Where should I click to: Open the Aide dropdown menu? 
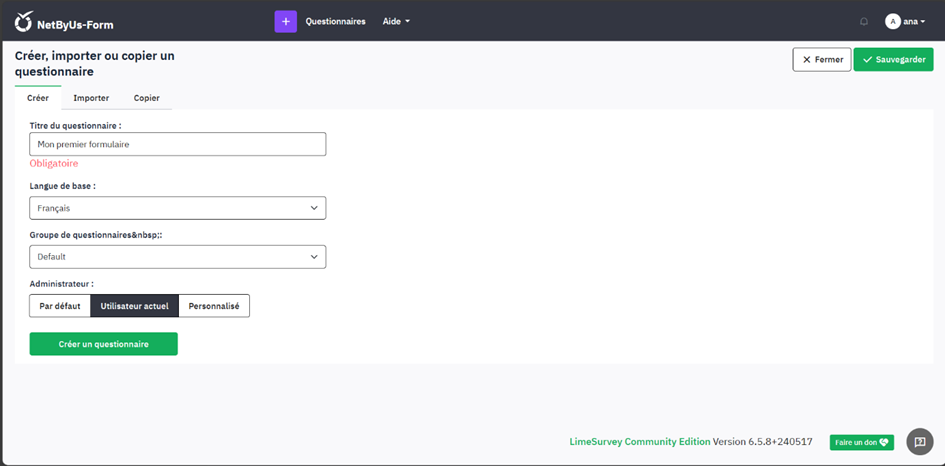tap(396, 21)
